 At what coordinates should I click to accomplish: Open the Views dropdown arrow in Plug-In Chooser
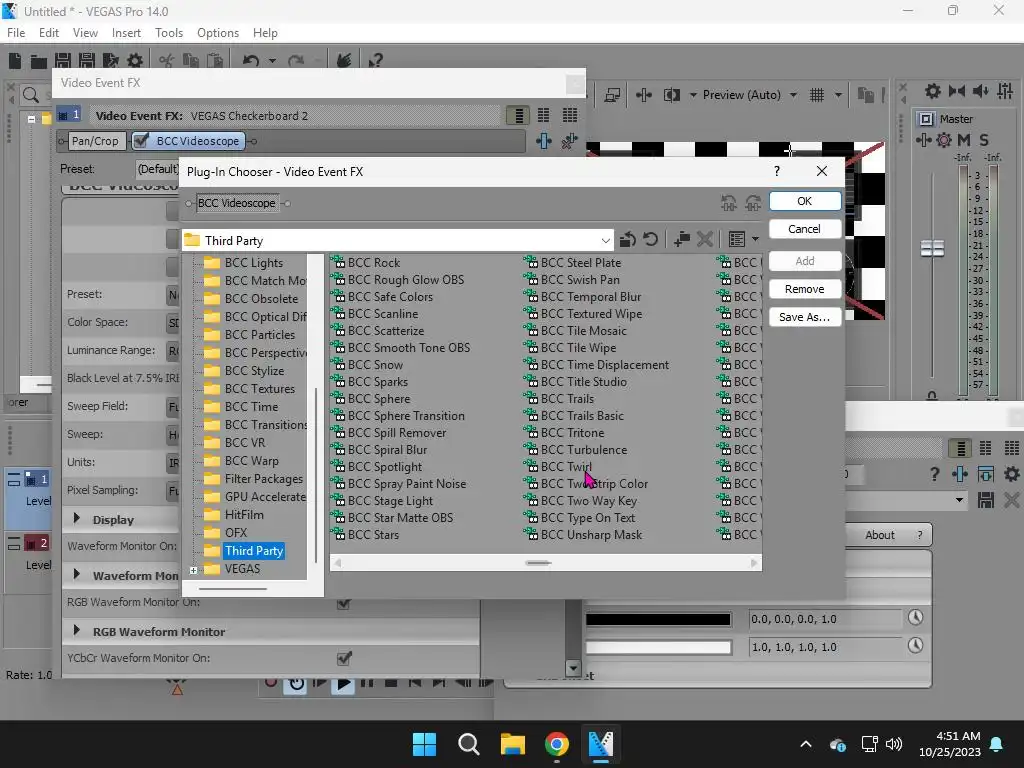coord(755,240)
